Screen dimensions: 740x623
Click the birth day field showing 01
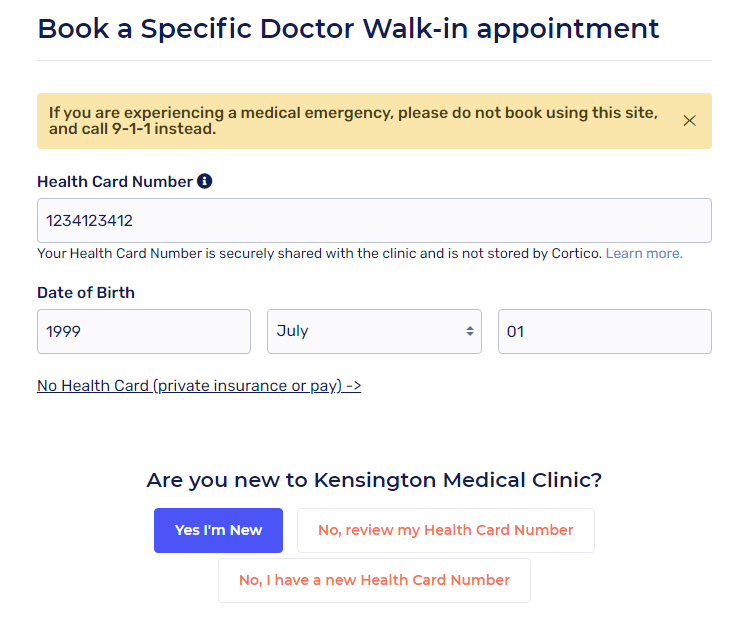[604, 331]
